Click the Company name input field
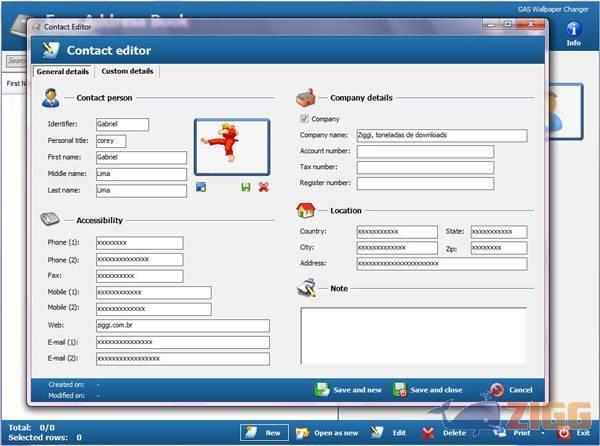This screenshot has height=446, width=600. [x=425, y=134]
